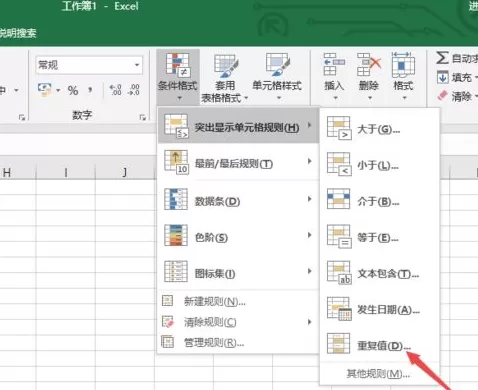
Task: Click the comma style icon
Action: pyautogui.click(x=90, y=90)
